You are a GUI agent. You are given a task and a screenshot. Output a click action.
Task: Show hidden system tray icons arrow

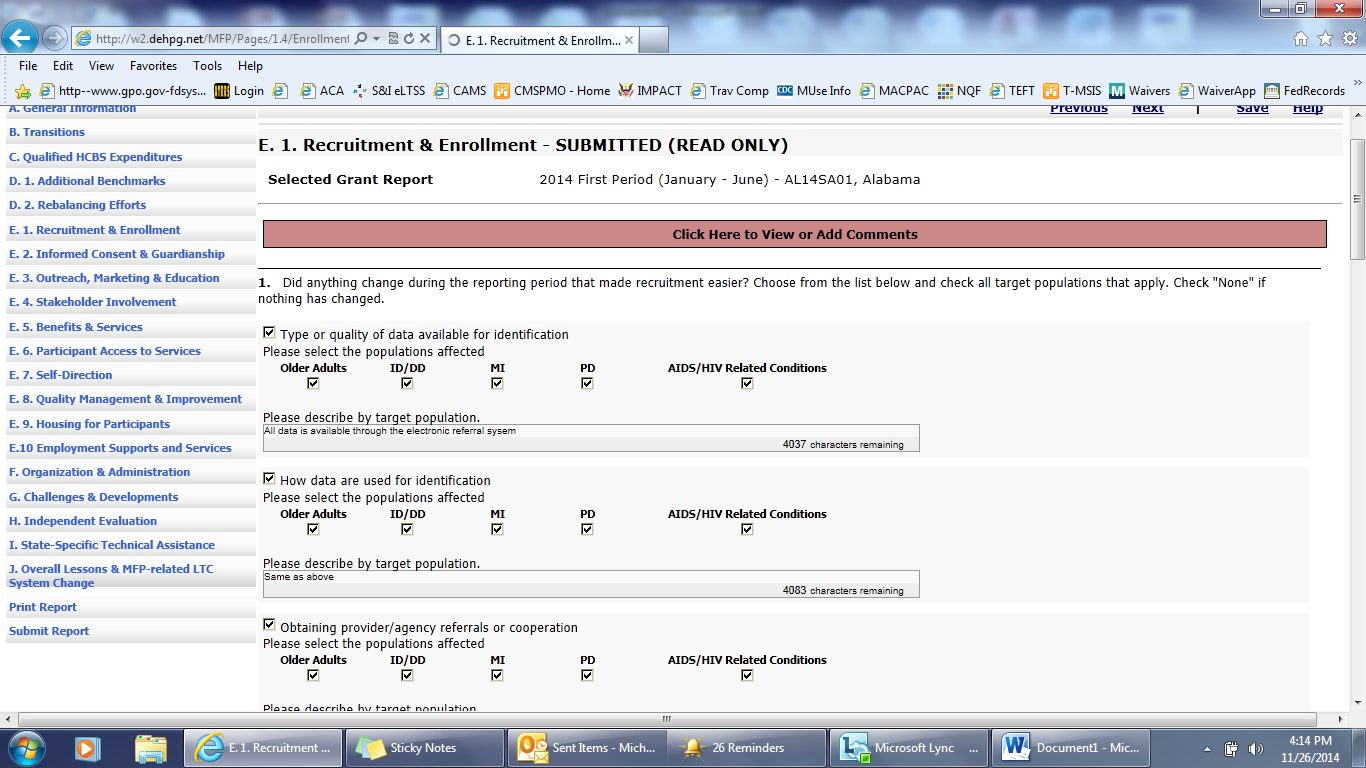[x=1209, y=748]
